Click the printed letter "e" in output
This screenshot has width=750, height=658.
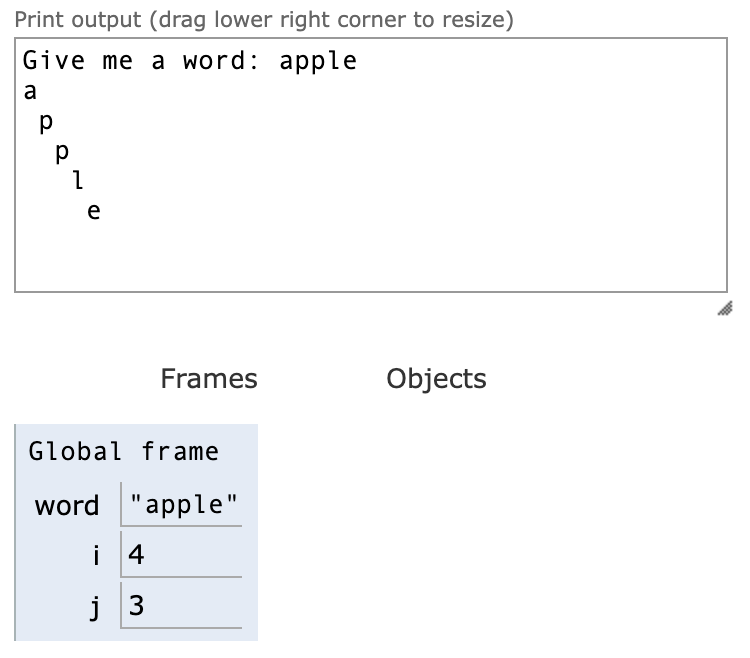(94, 211)
